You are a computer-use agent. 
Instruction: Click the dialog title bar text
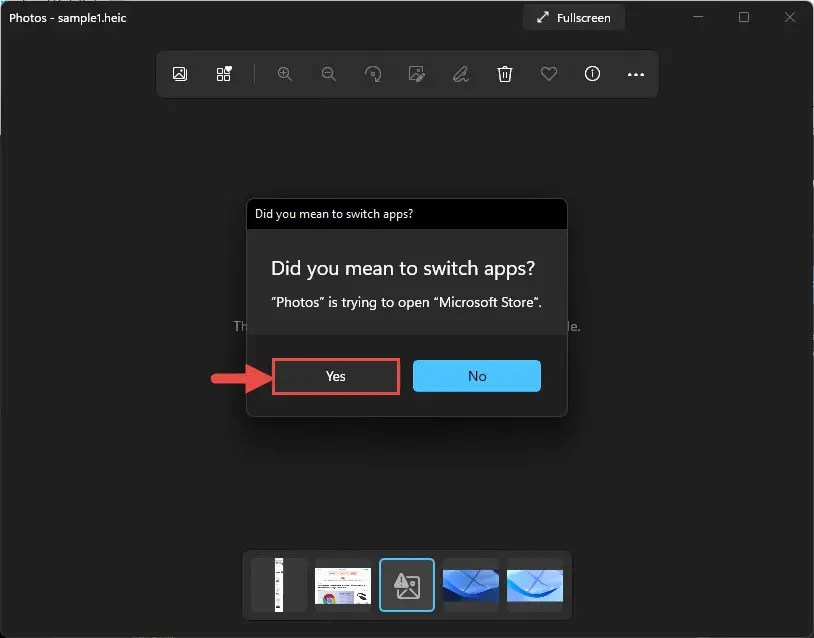334,214
